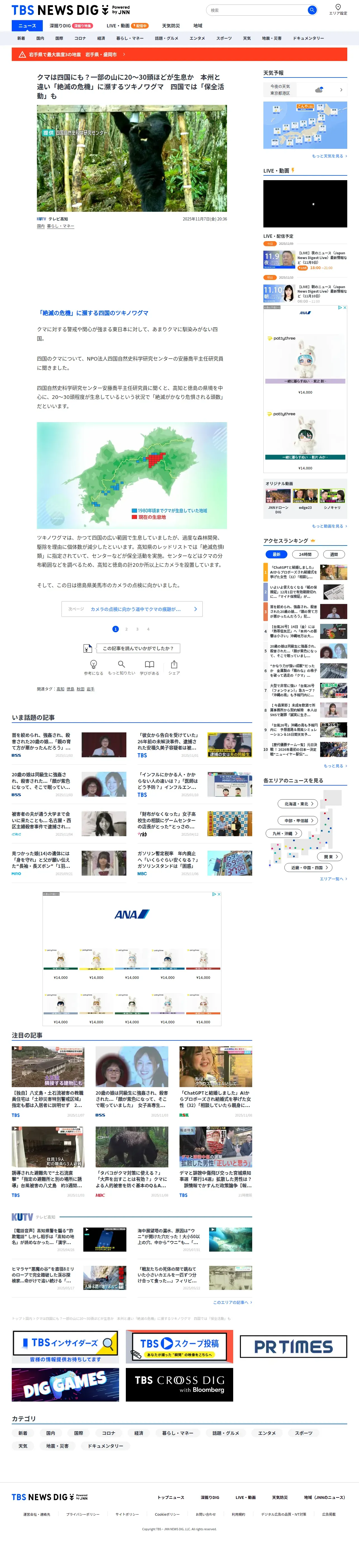Switch to the 地域 tab
The width and height of the screenshot is (359, 1568).
(x=198, y=25)
